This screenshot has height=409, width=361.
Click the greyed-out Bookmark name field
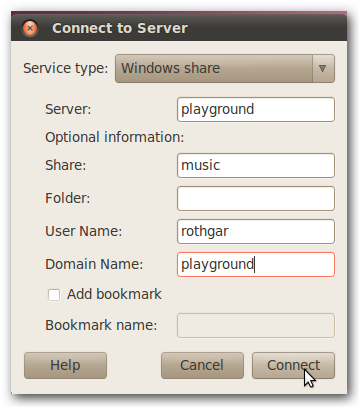[256, 325]
